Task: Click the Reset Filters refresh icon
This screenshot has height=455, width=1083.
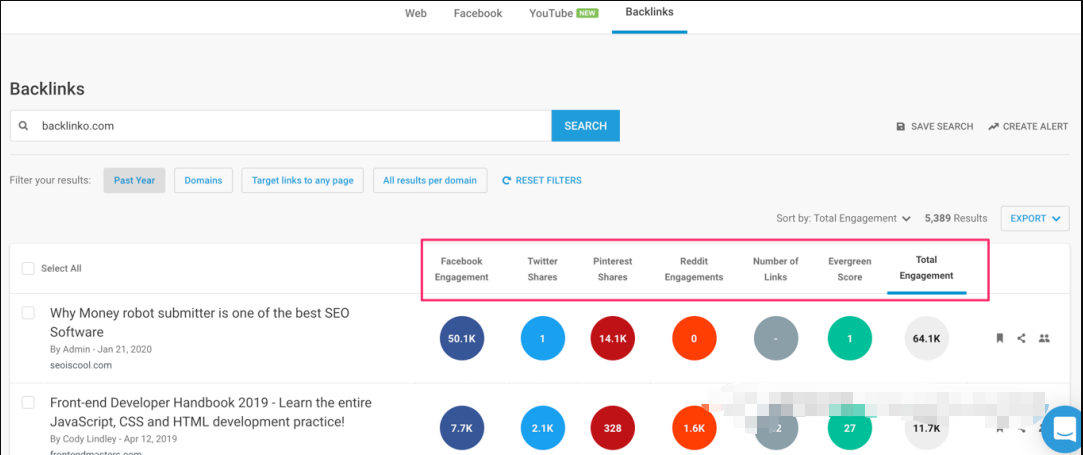Action: pyautogui.click(x=507, y=181)
